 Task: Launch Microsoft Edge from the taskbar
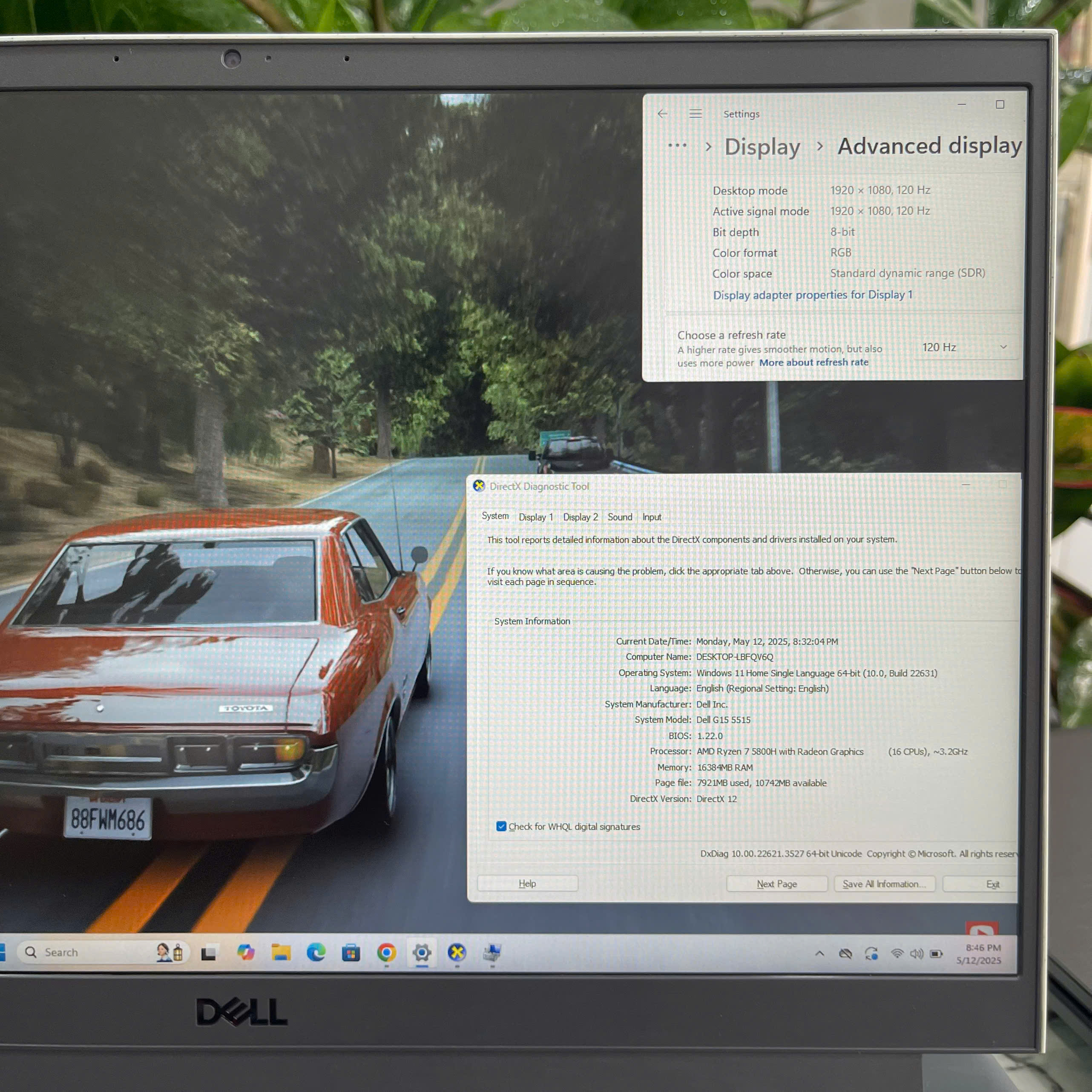[316, 952]
